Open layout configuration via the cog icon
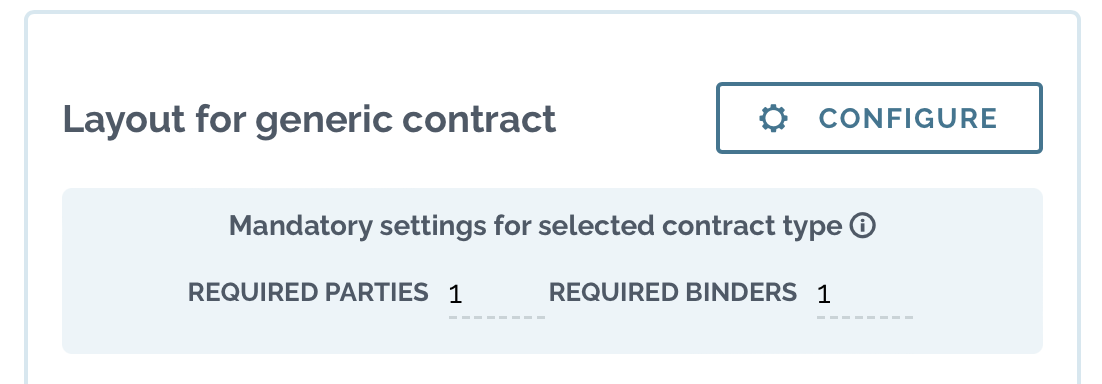This screenshot has height=384, width=1102. coord(773,118)
